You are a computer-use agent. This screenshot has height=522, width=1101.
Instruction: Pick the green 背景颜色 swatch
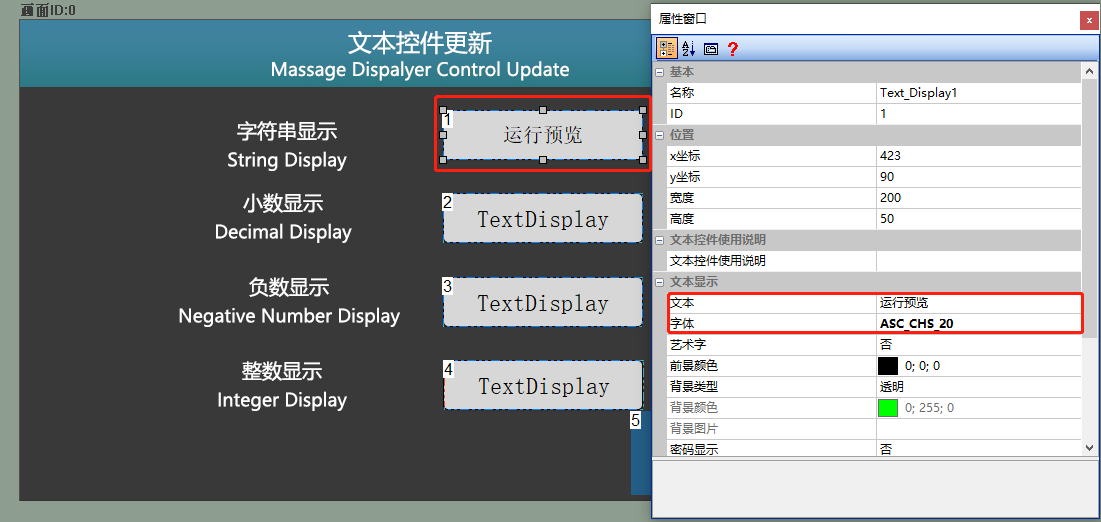888,408
